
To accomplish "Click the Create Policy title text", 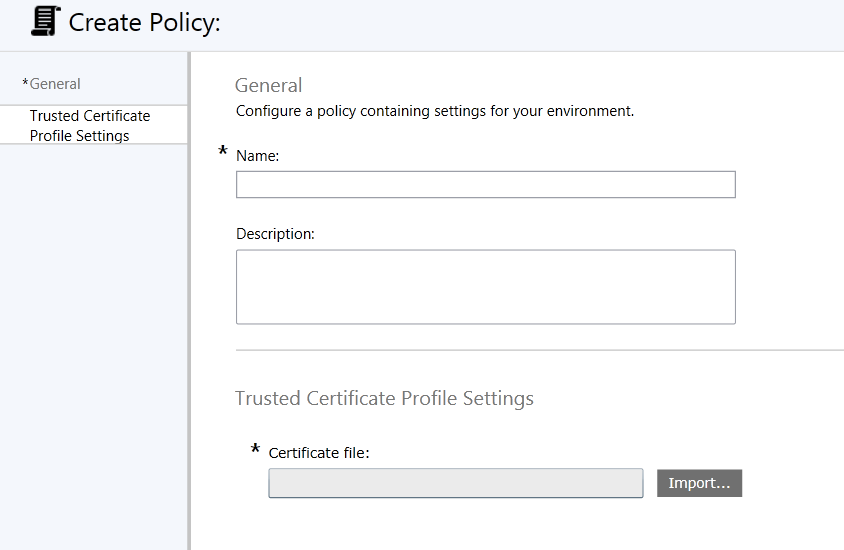I will click(x=144, y=23).
